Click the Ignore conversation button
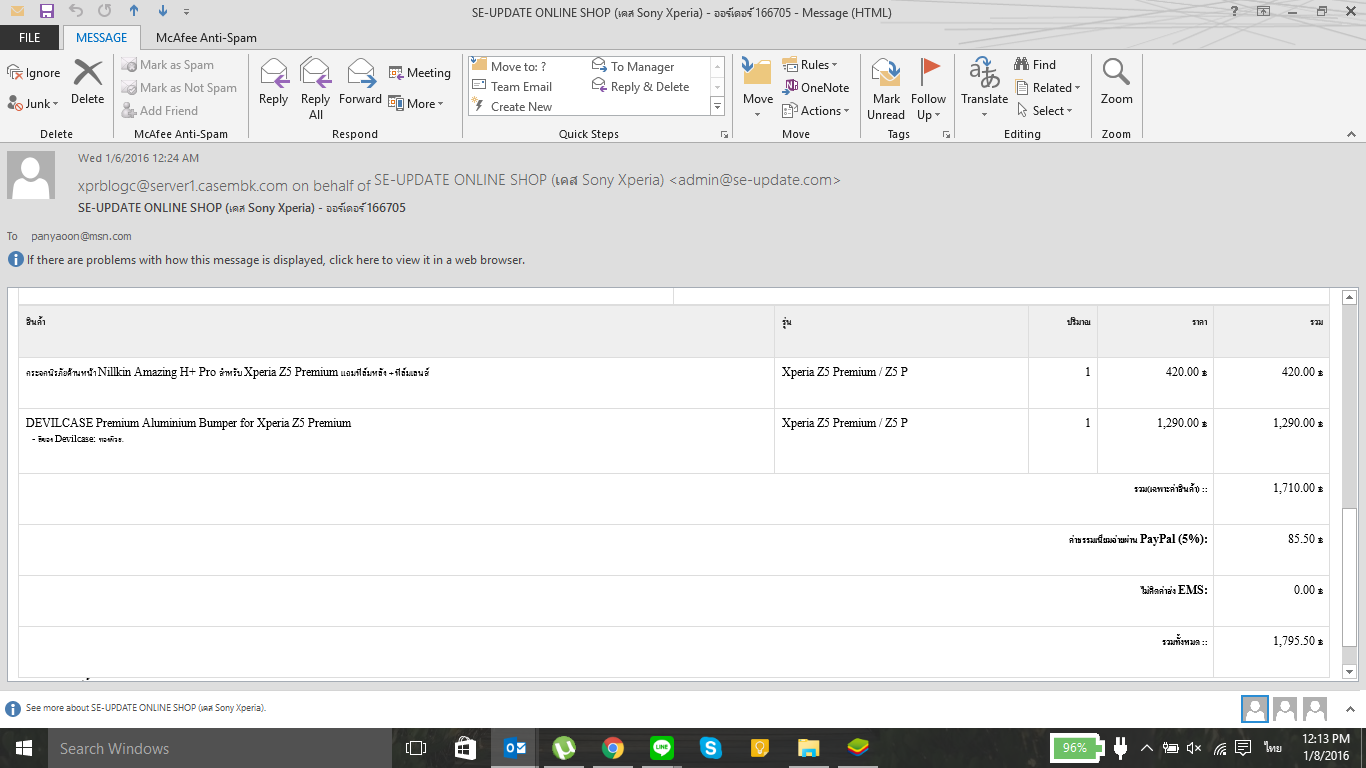Image resolution: width=1366 pixels, height=768 pixels. pos(34,73)
